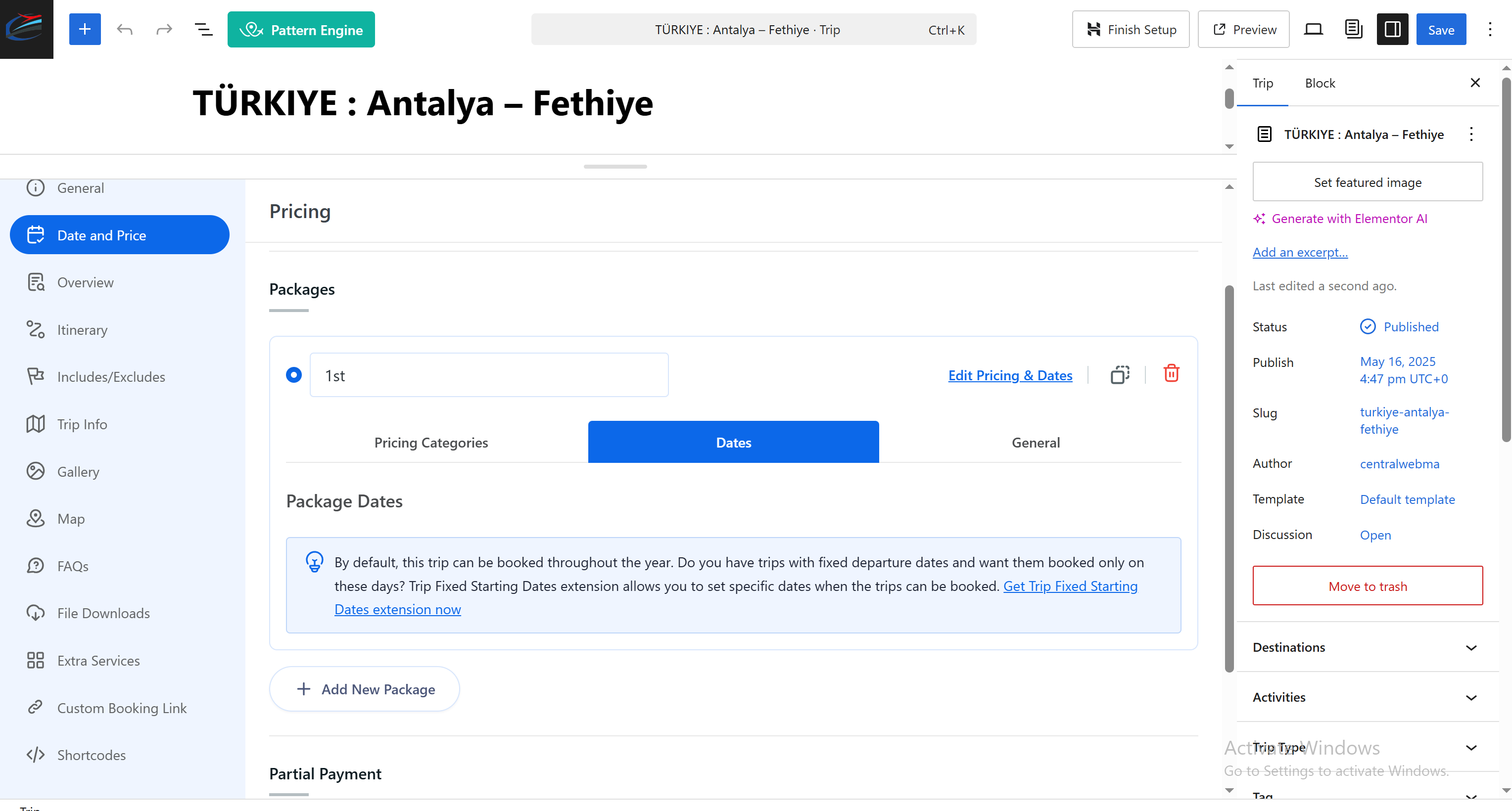The image size is (1512, 811).
Task: Edit the publish date May 16, 2025
Action: coord(1404,370)
